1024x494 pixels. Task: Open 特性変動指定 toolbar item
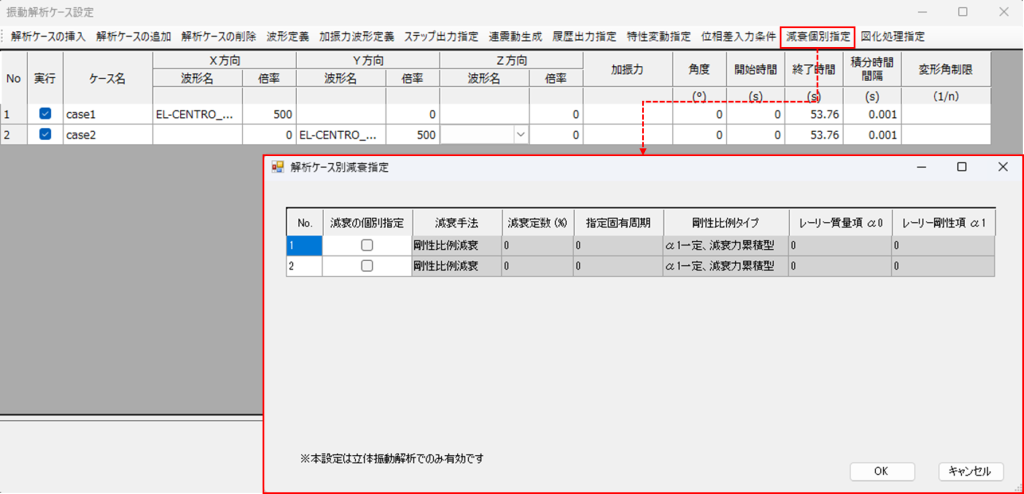click(658, 36)
